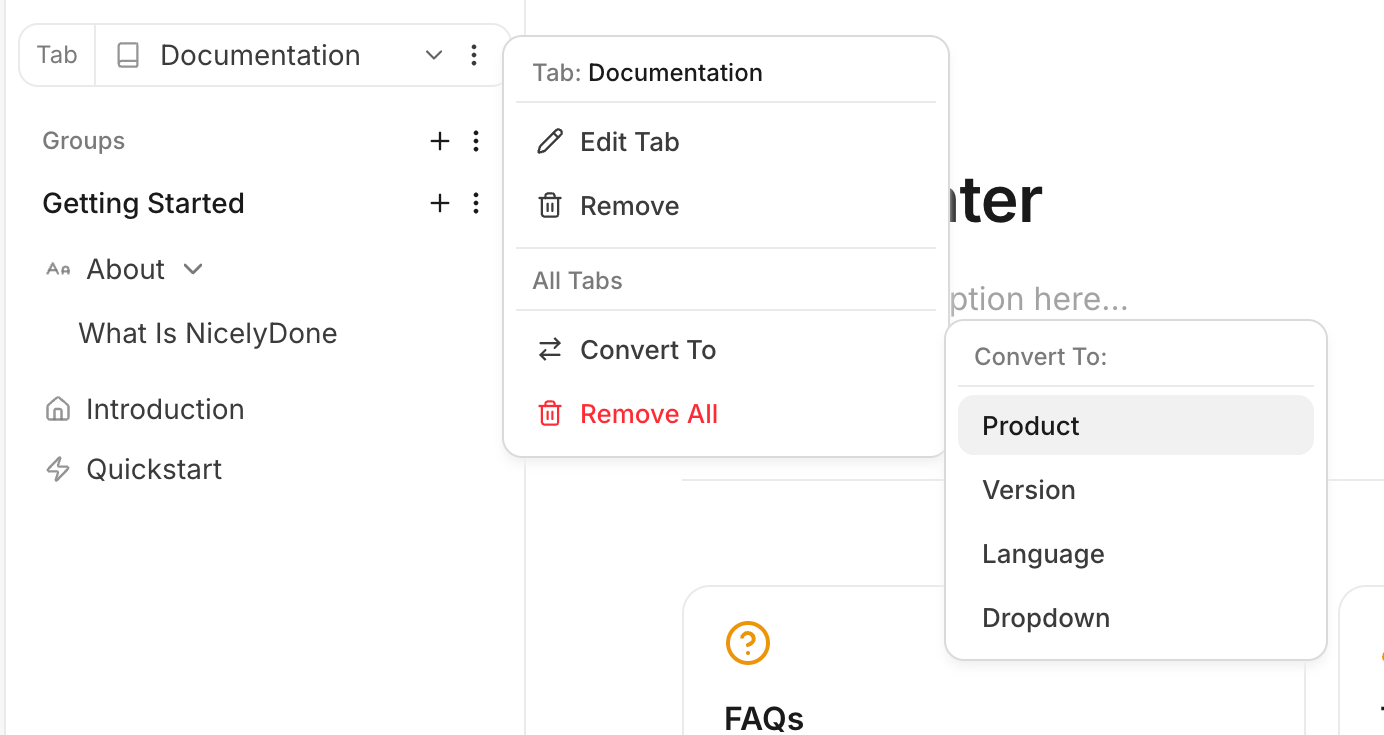The height and width of the screenshot is (735, 1384).
Task: Click the red trash Remove All icon
Action: pos(550,414)
